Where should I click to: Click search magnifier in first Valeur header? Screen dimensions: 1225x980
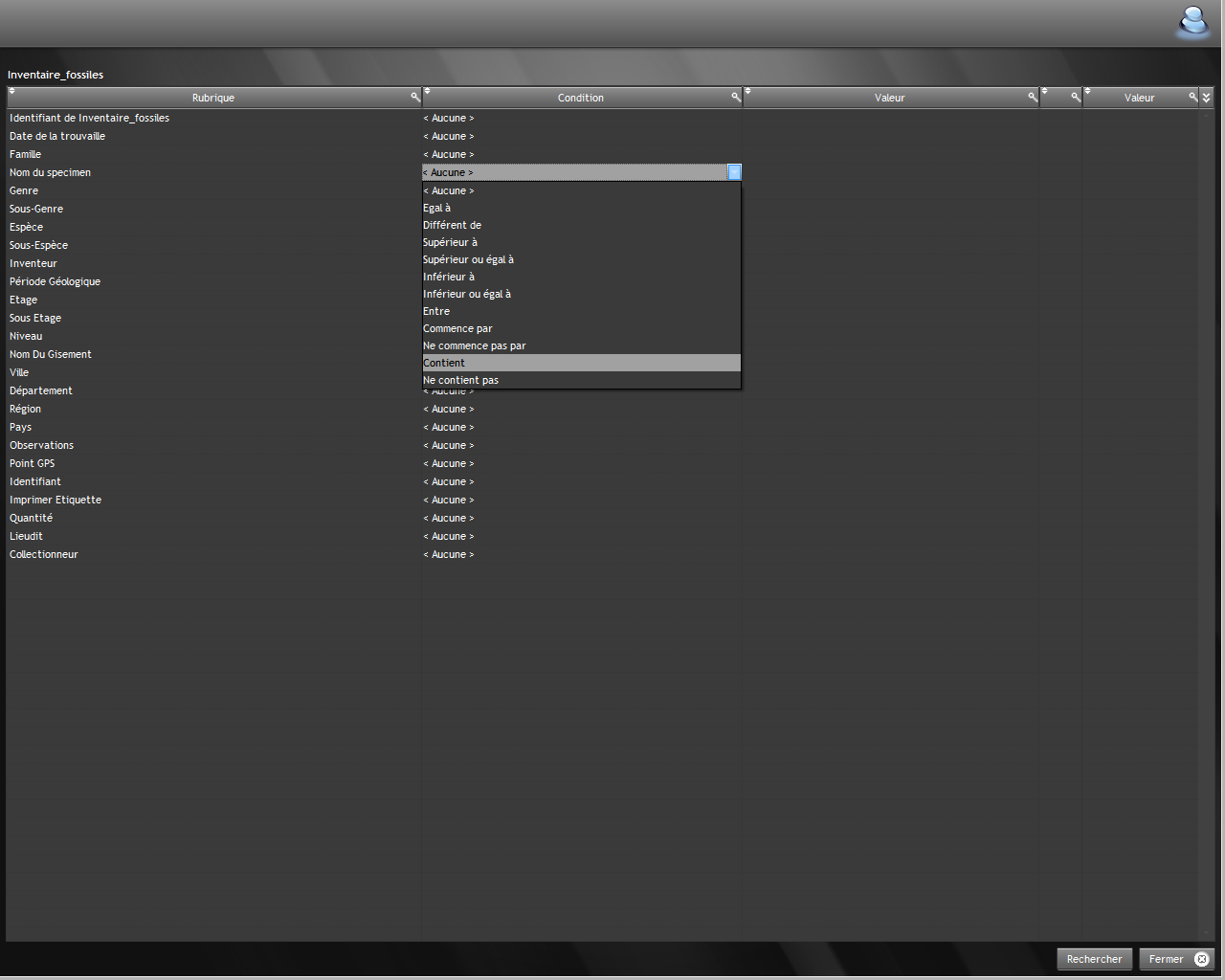[x=1033, y=97]
